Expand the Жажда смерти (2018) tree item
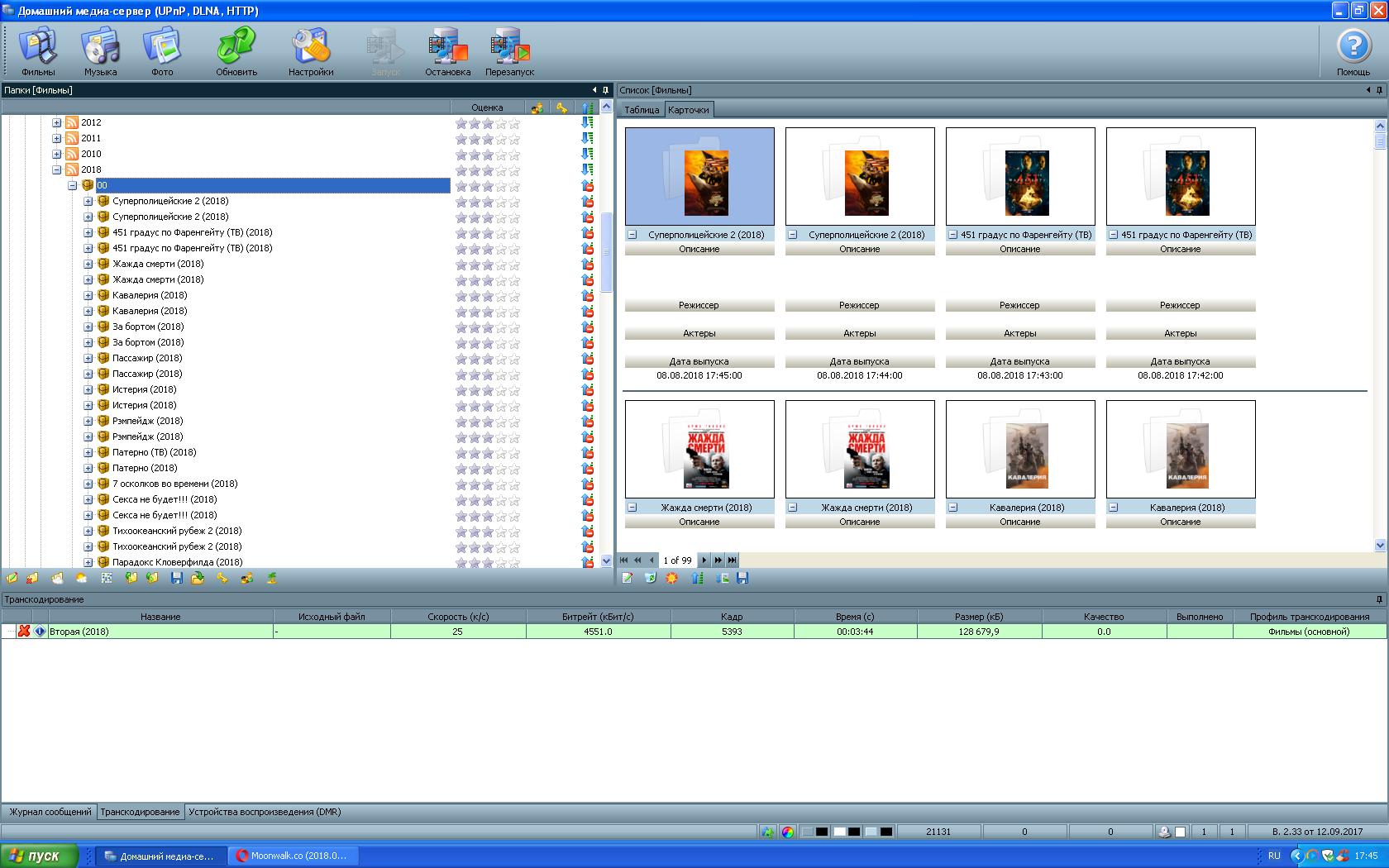This screenshot has width=1389, height=868. pyautogui.click(x=88, y=264)
